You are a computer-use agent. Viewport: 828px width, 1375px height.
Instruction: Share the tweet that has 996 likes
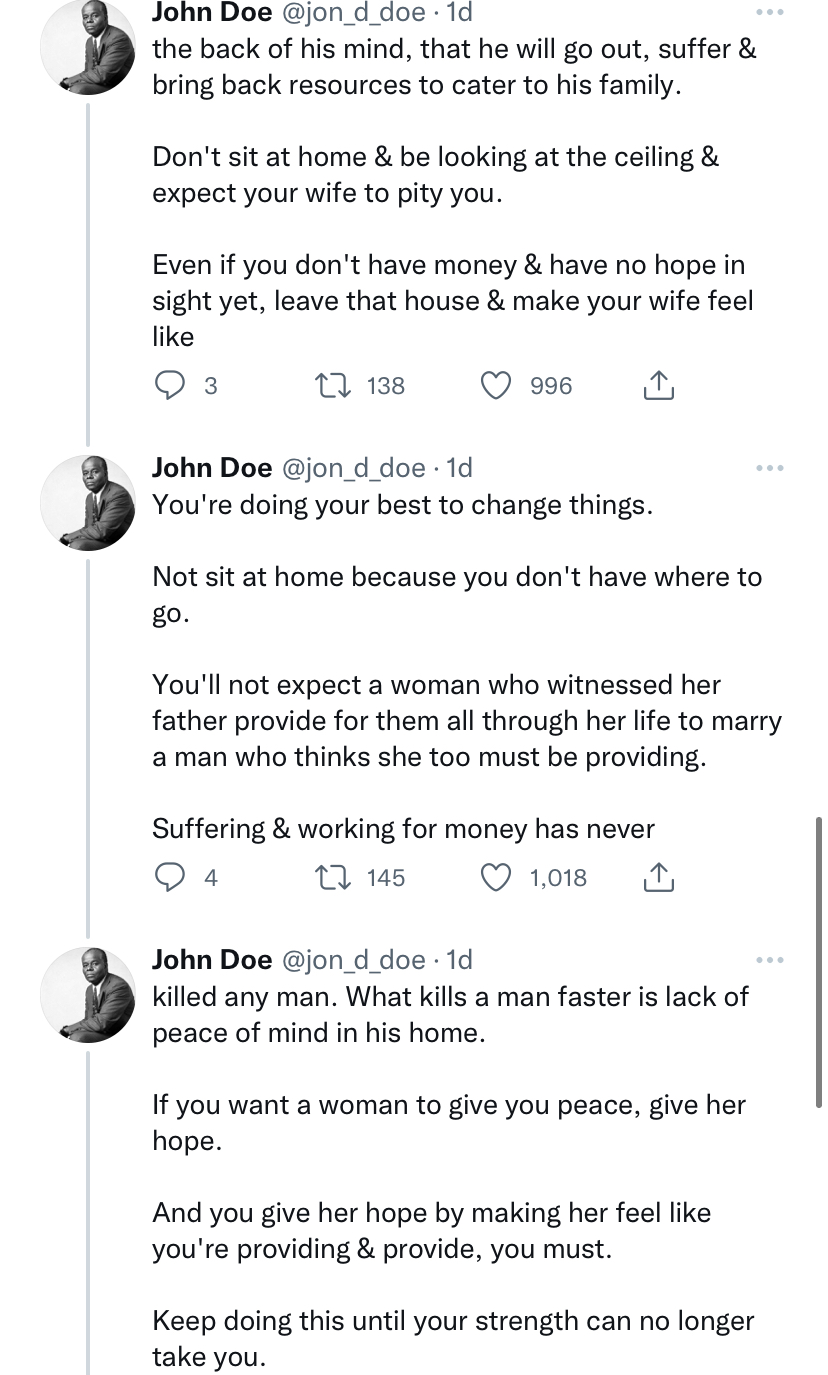pos(656,385)
